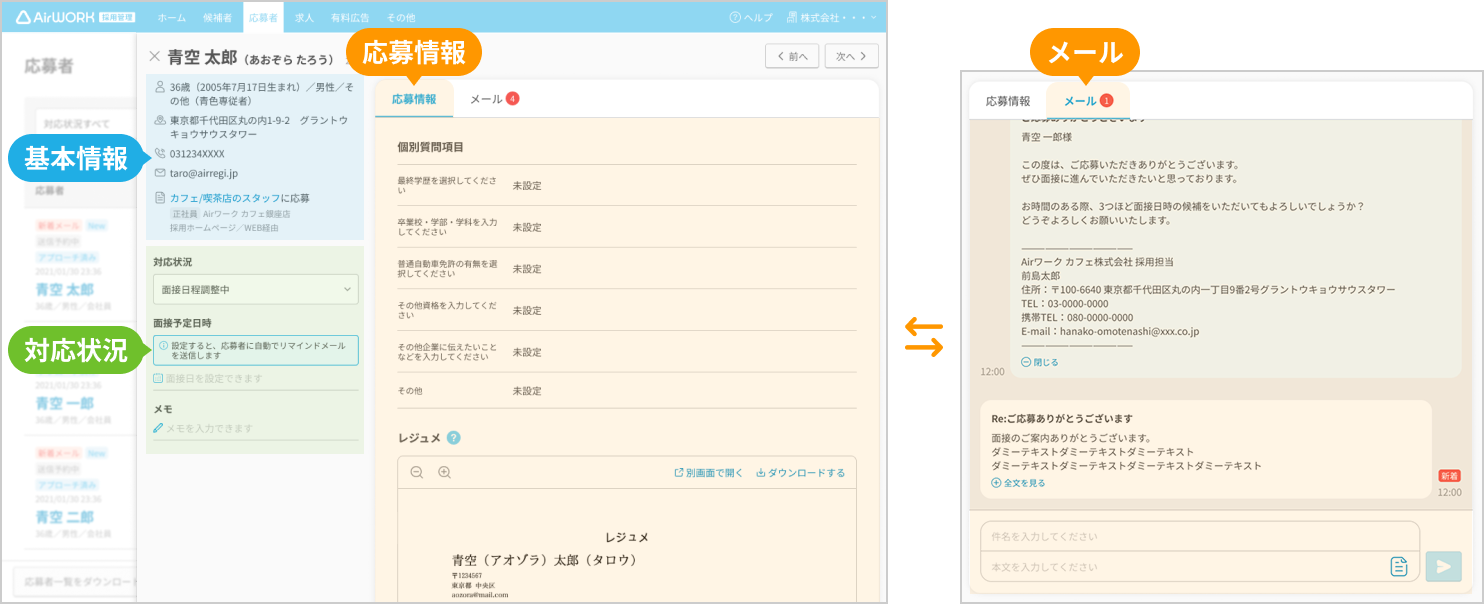Click 未設定 value for 最終学歴
Image resolution: width=1484 pixels, height=604 pixels.
coord(527,186)
